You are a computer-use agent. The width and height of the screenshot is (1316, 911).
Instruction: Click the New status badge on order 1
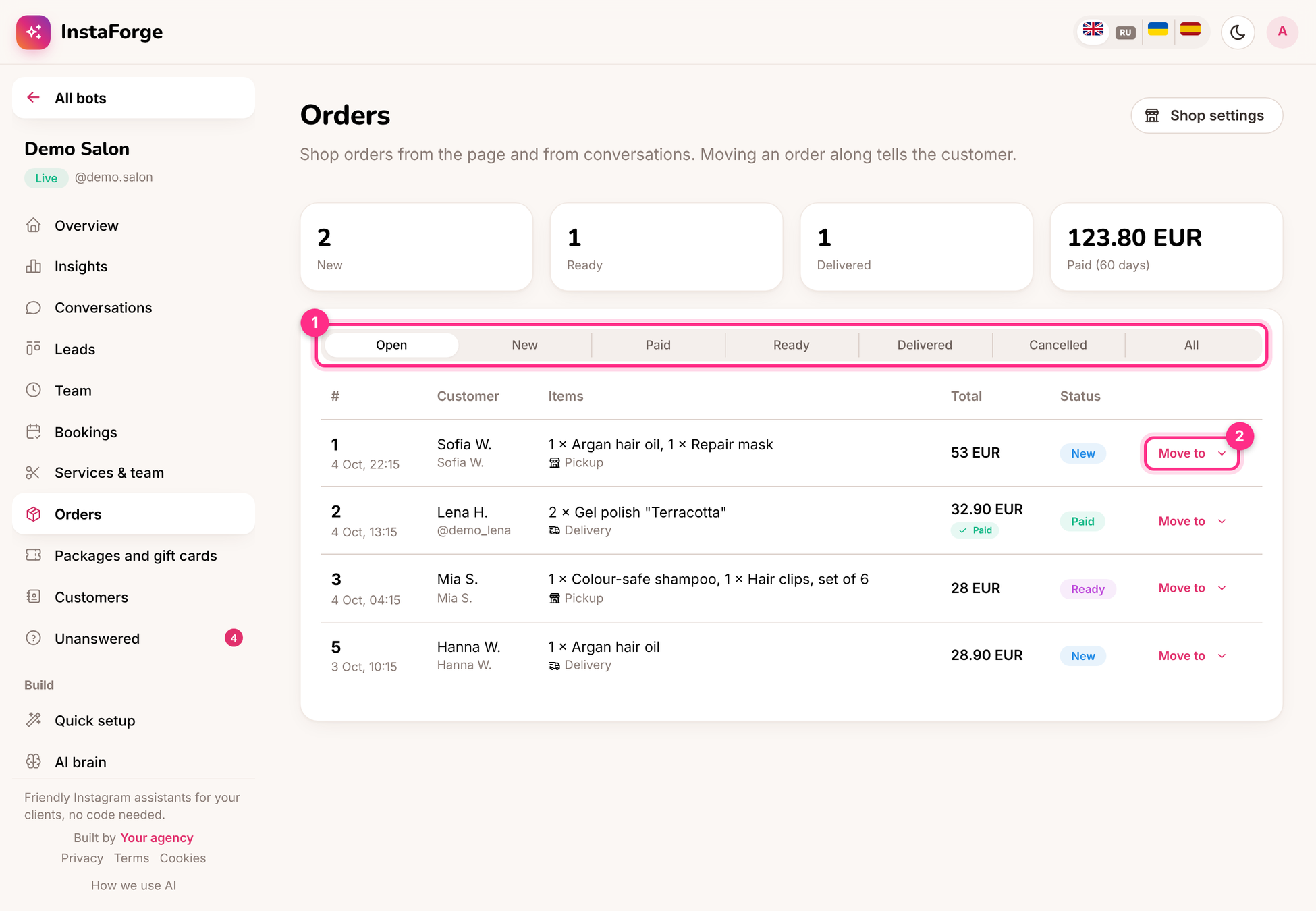(x=1082, y=453)
